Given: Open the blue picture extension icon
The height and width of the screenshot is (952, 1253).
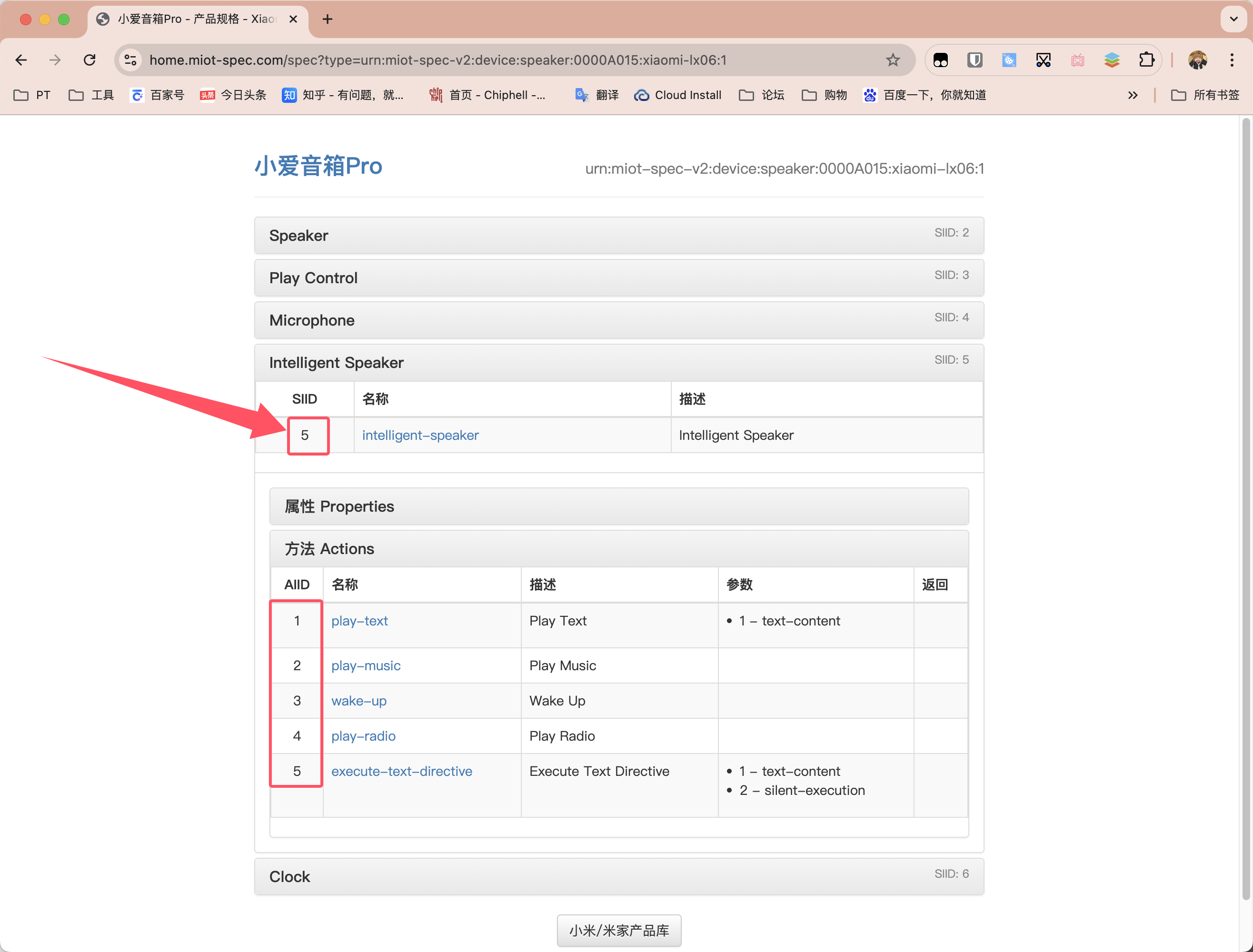Looking at the screenshot, I should click(1009, 60).
